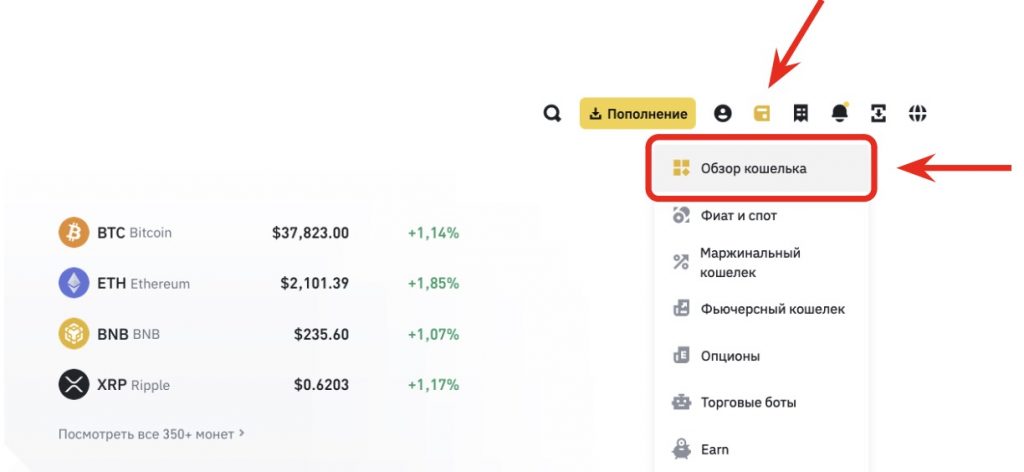Select Фиат и спот menu item
The image size is (1024, 472).
click(x=738, y=215)
